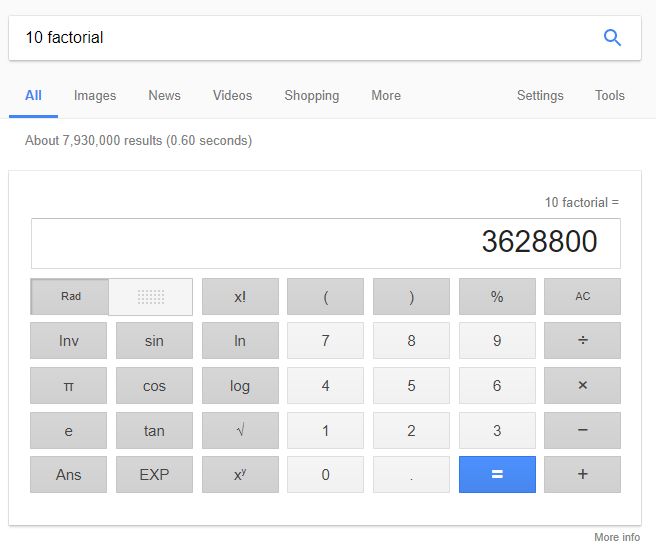Open the Settings menu
This screenshot has height=550, width=656.
point(540,96)
